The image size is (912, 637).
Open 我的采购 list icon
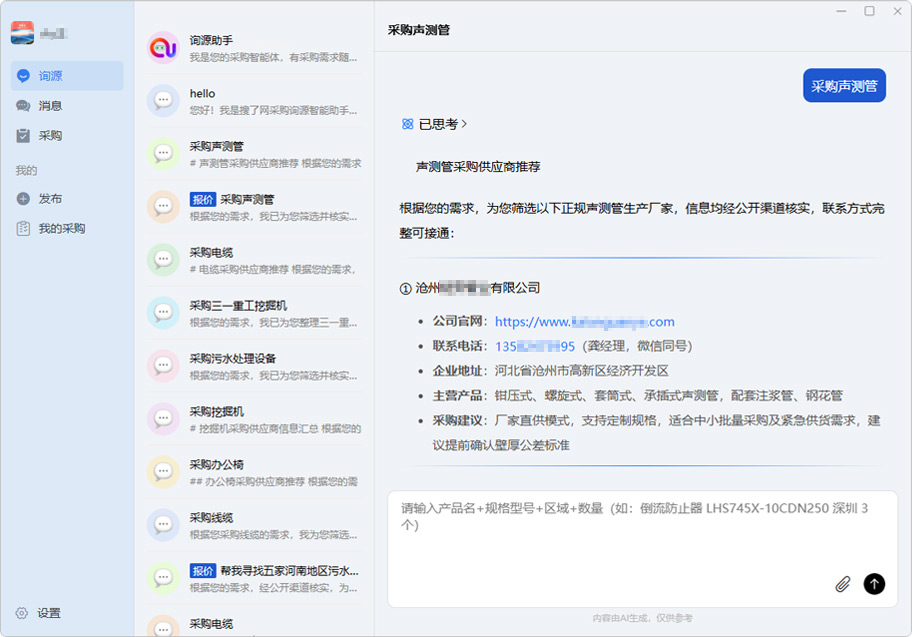pyautogui.click(x=23, y=229)
